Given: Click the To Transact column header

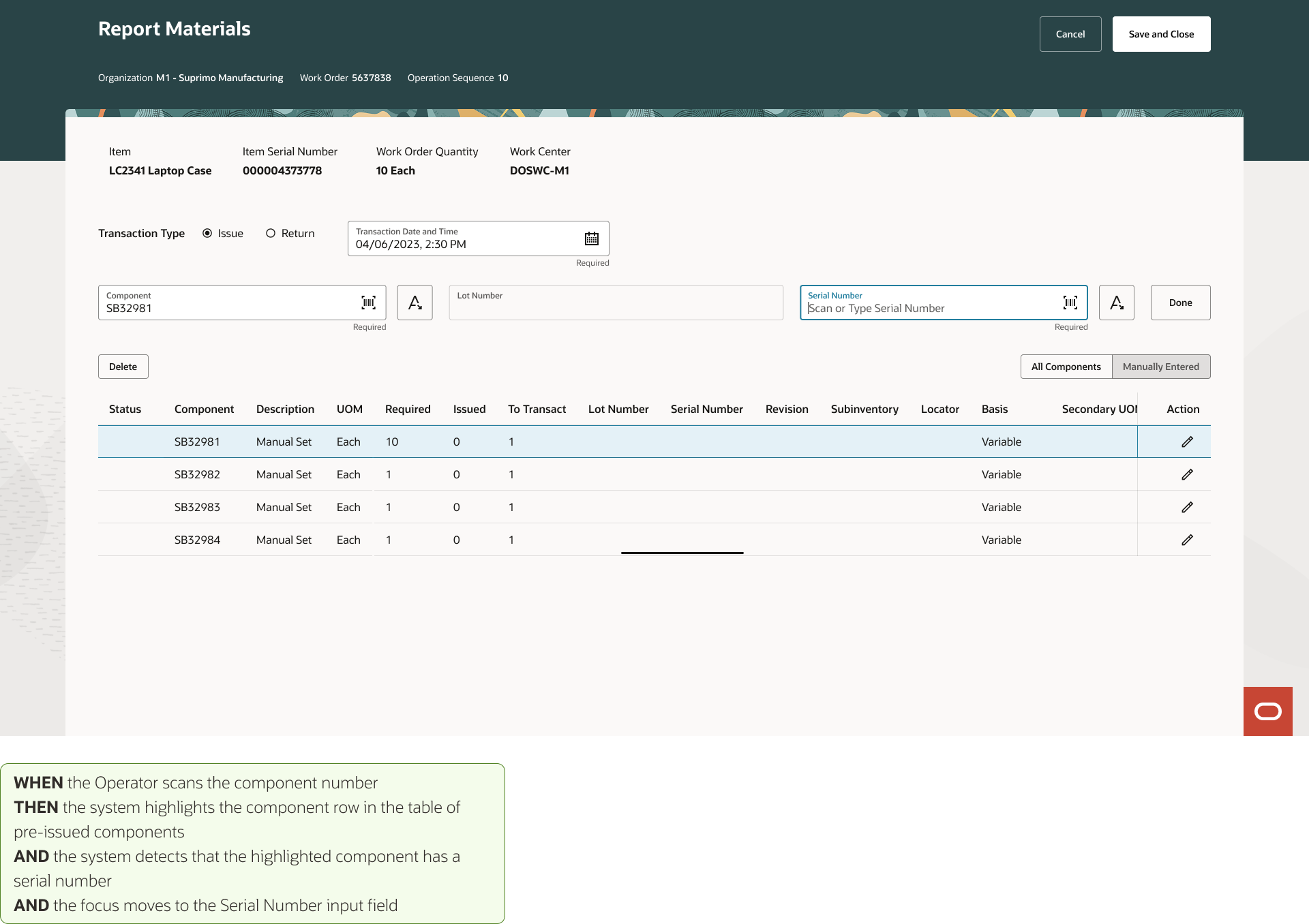Looking at the screenshot, I should 537,409.
